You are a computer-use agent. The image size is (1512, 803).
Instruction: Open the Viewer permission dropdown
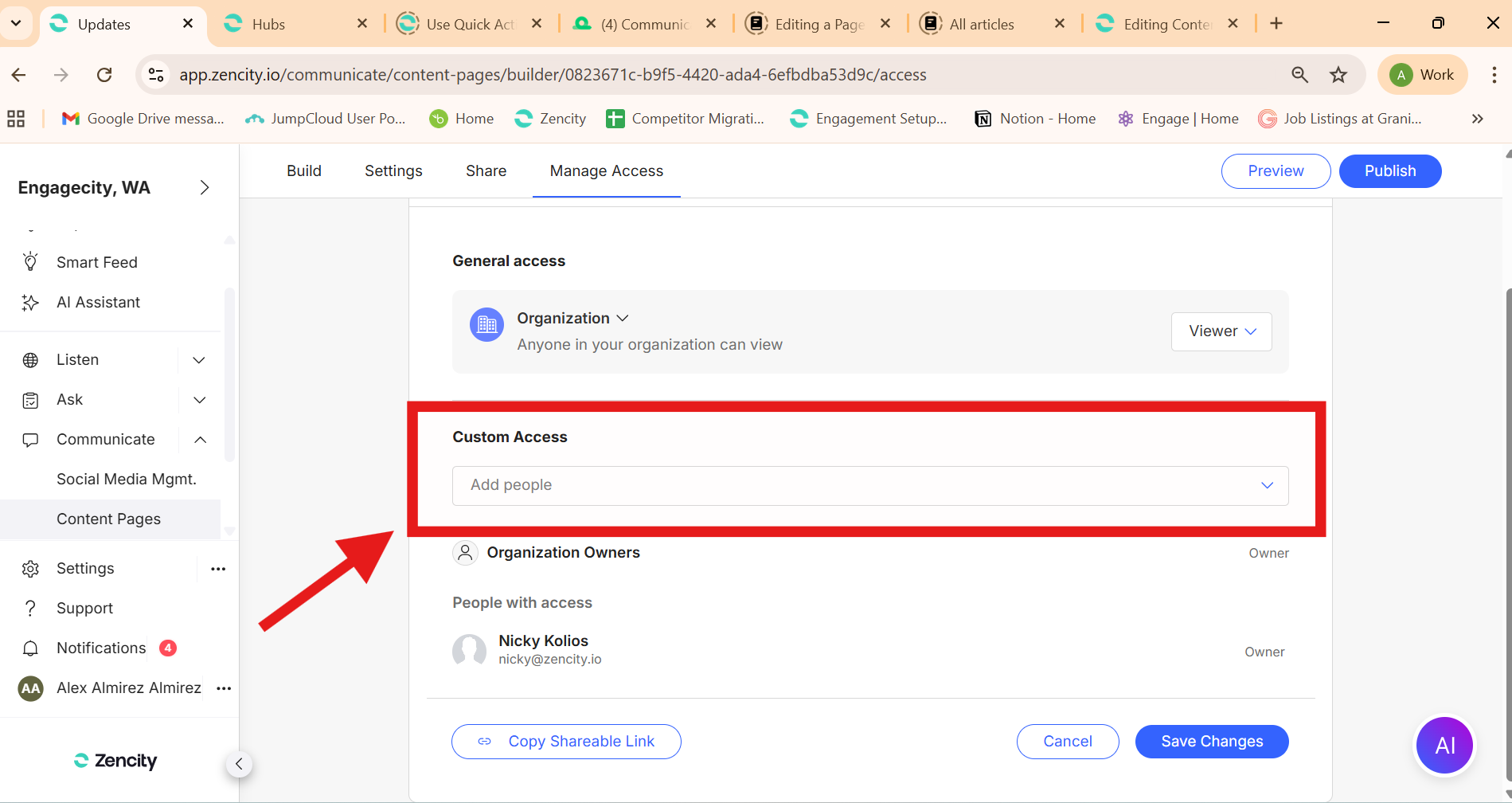(1221, 331)
